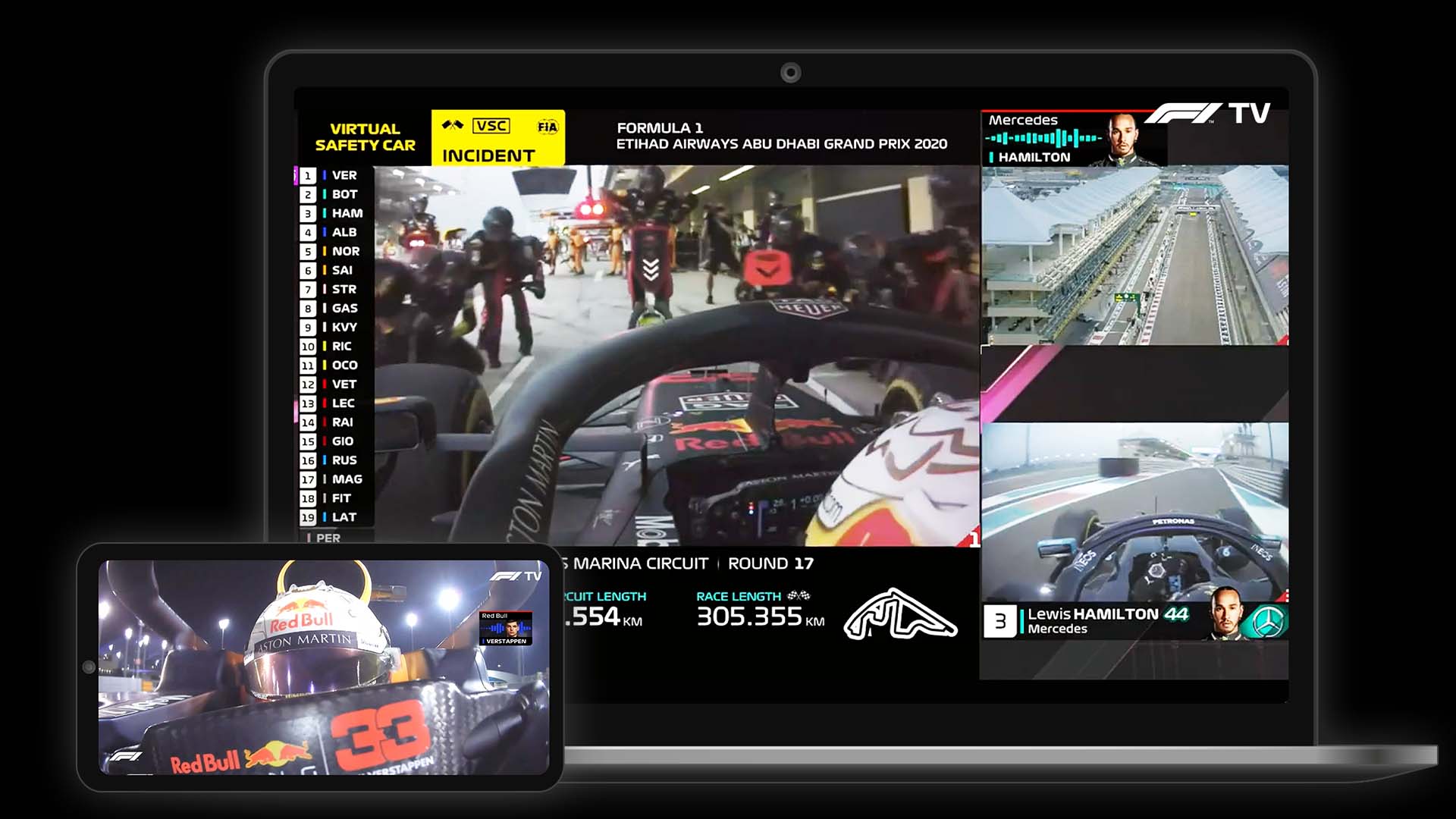
Task: Click the HAMILTON label under radio waveform
Action: click(x=1034, y=157)
